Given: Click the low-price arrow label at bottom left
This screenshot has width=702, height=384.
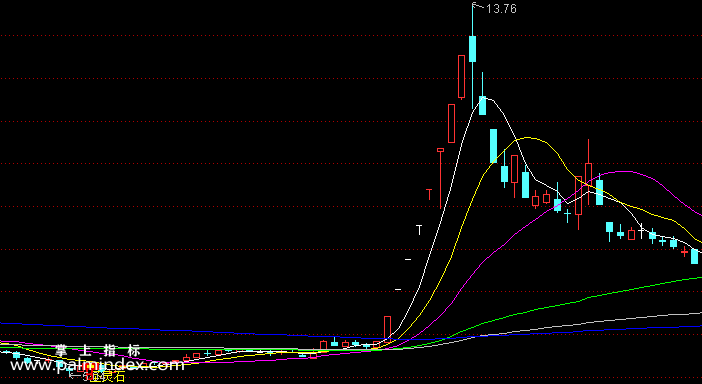Looking at the screenshot, I should [x=78, y=376].
